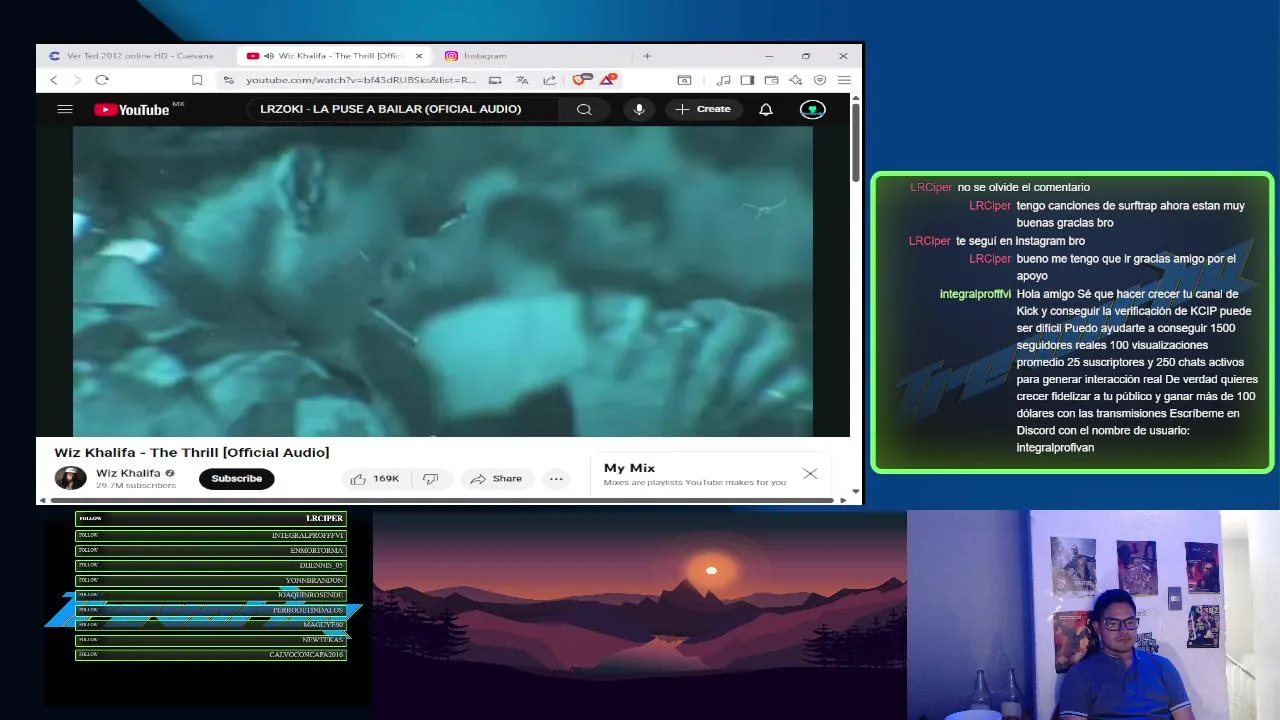The width and height of the screenshot is (1280, 720).
Task: Dislike the Wiz Khalifa video
Action: [431, 478]
